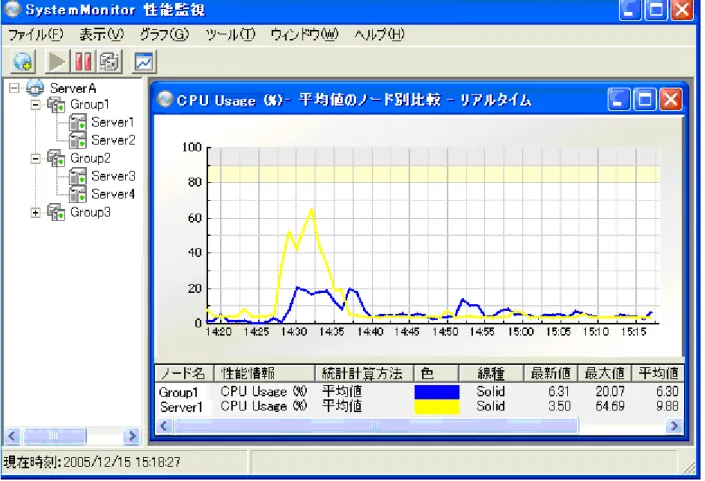Click the legend table horizontal scrollbar thumb

[x=376, y=426]
